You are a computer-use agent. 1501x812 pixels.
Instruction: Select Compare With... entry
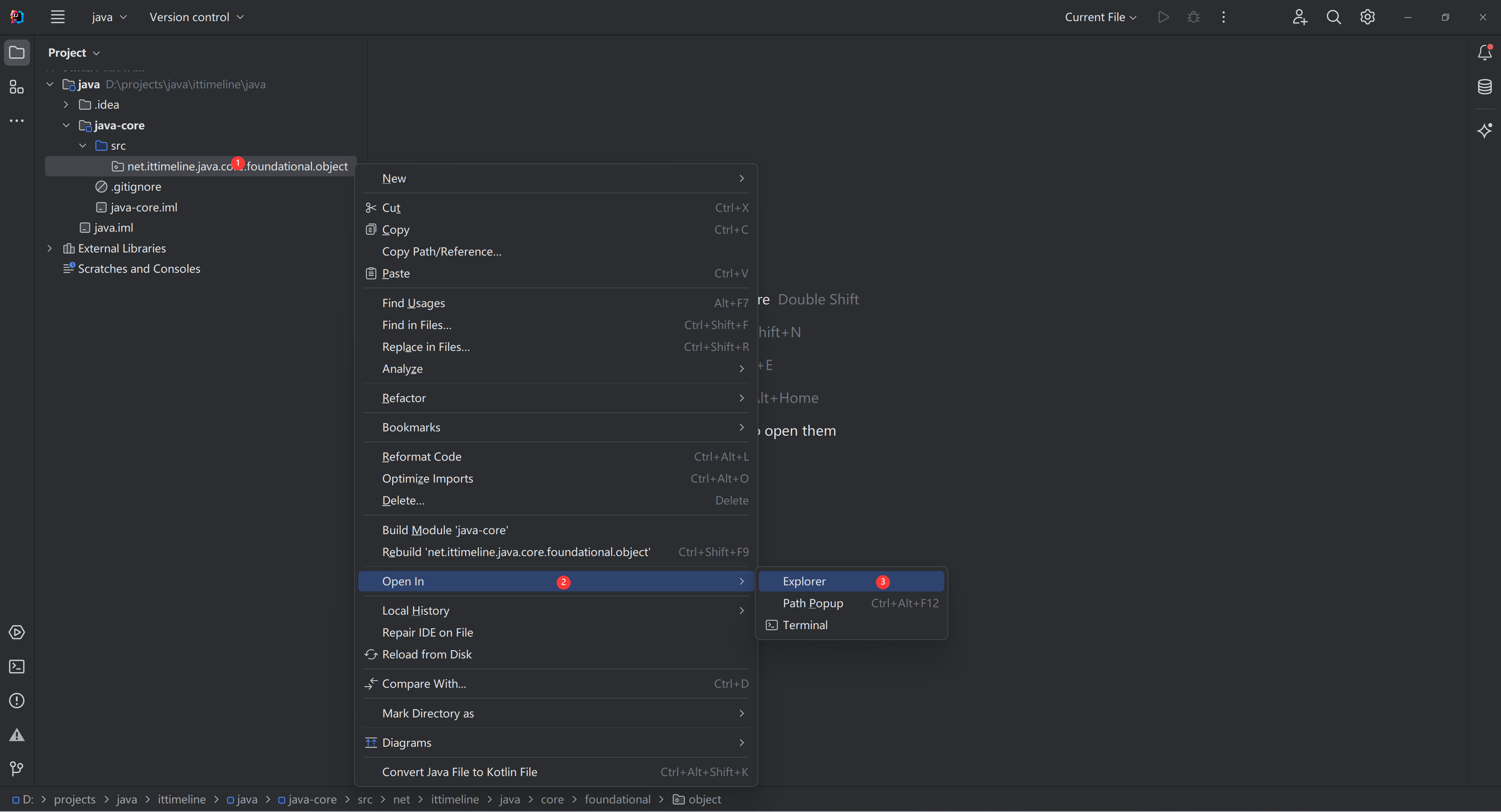click(x=556, y=683)
